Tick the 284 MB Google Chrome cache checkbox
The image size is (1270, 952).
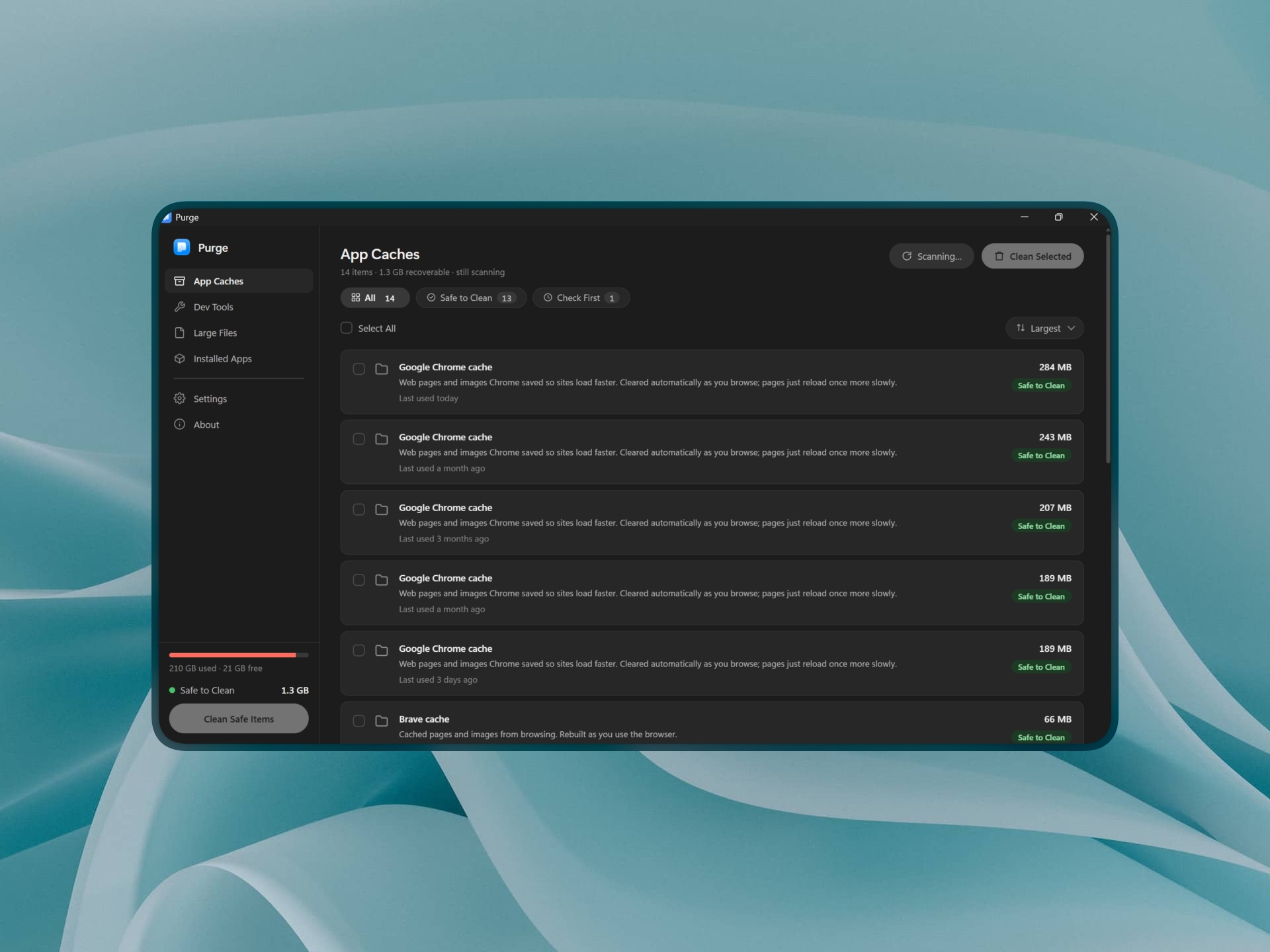(359, 369)
